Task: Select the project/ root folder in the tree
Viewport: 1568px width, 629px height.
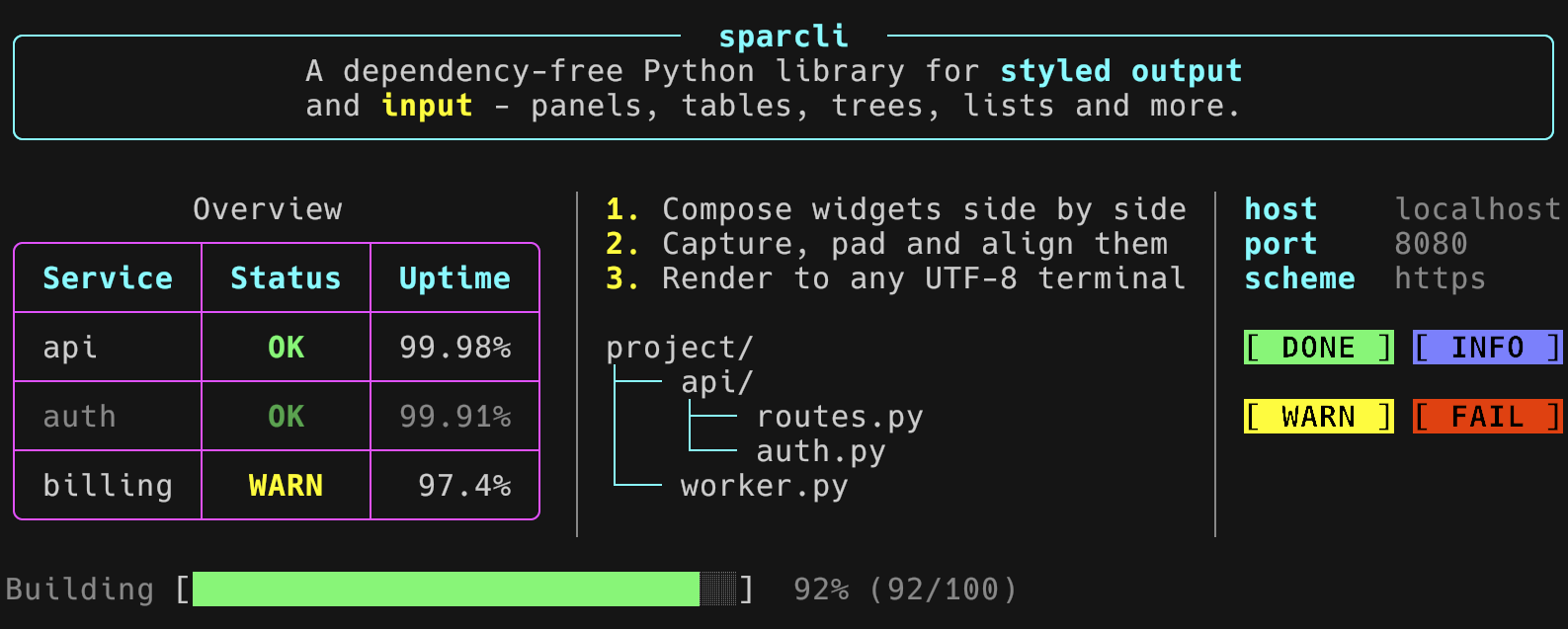Action: pos(680,348)
